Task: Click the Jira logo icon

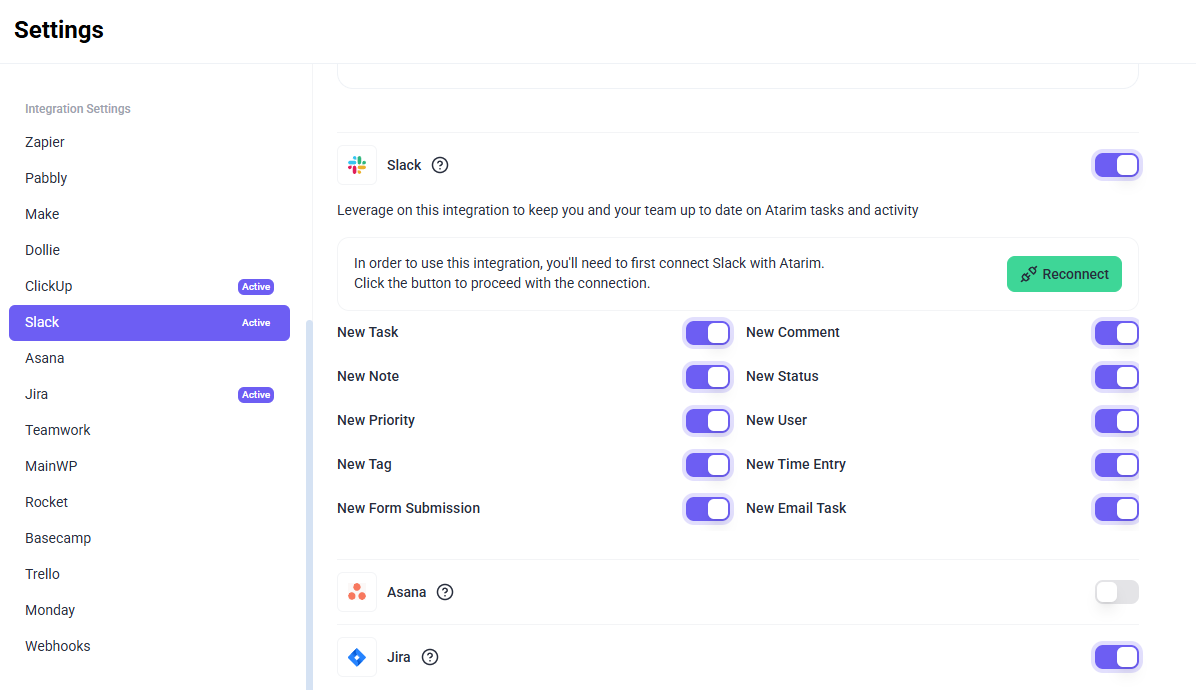Action: click(x=357, y=657)
